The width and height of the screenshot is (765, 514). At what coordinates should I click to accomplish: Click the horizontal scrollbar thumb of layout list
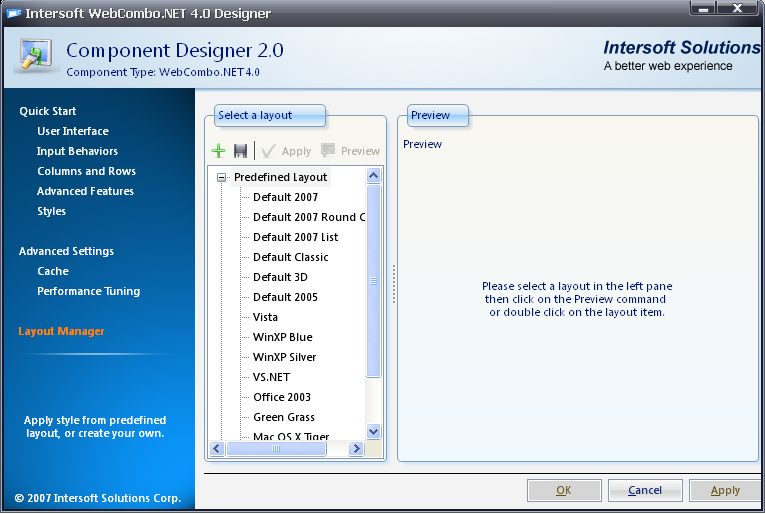276,449
